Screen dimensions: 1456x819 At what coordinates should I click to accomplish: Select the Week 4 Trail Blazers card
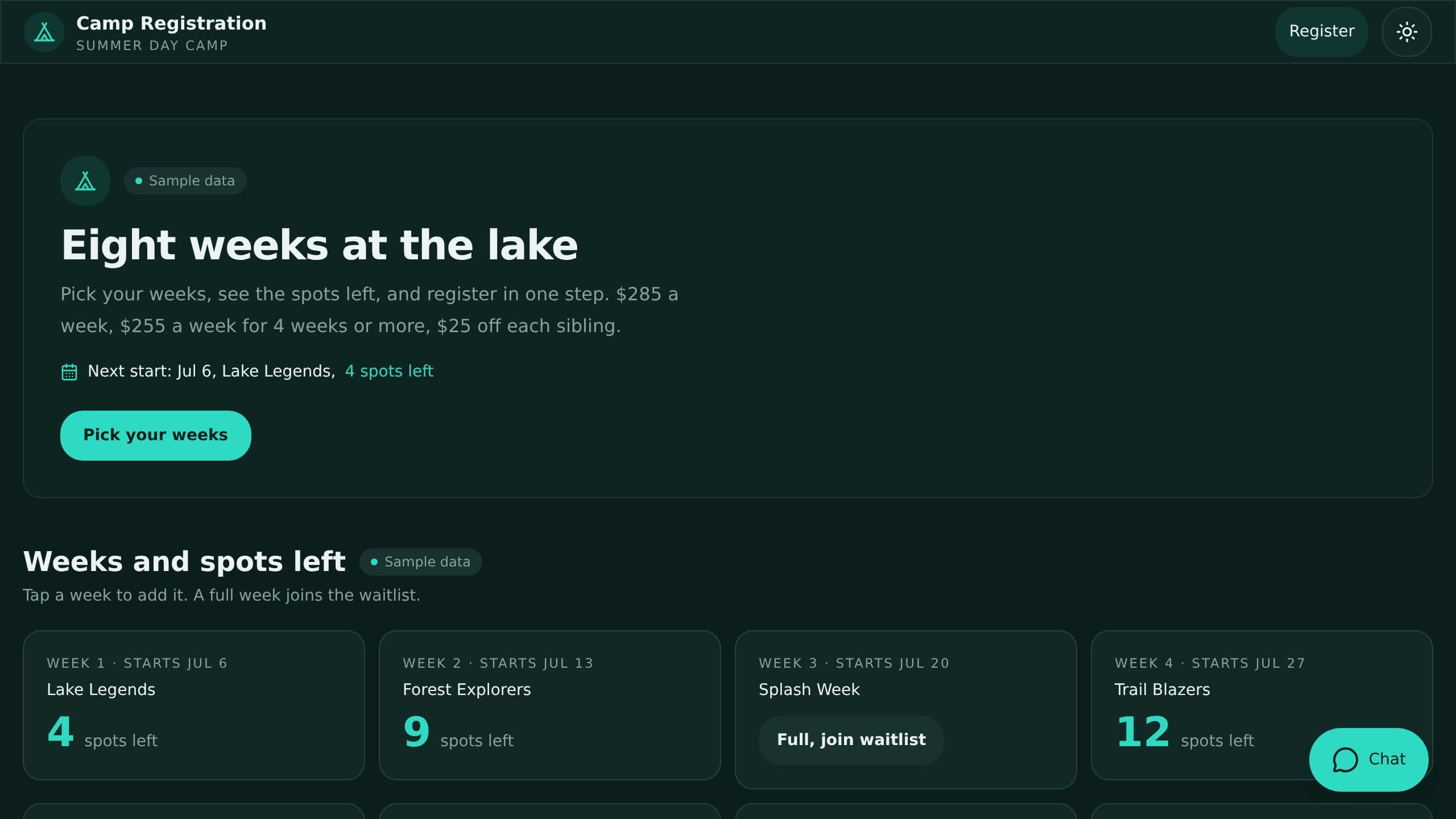click(x=1262, y=705)
